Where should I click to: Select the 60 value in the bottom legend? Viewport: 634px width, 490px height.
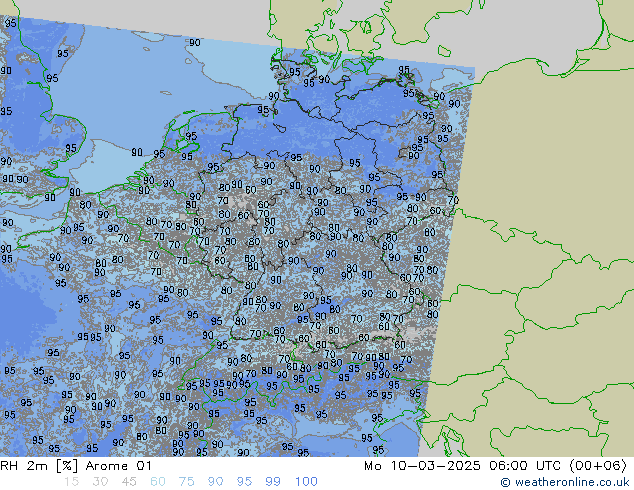[x=158, y=482]
